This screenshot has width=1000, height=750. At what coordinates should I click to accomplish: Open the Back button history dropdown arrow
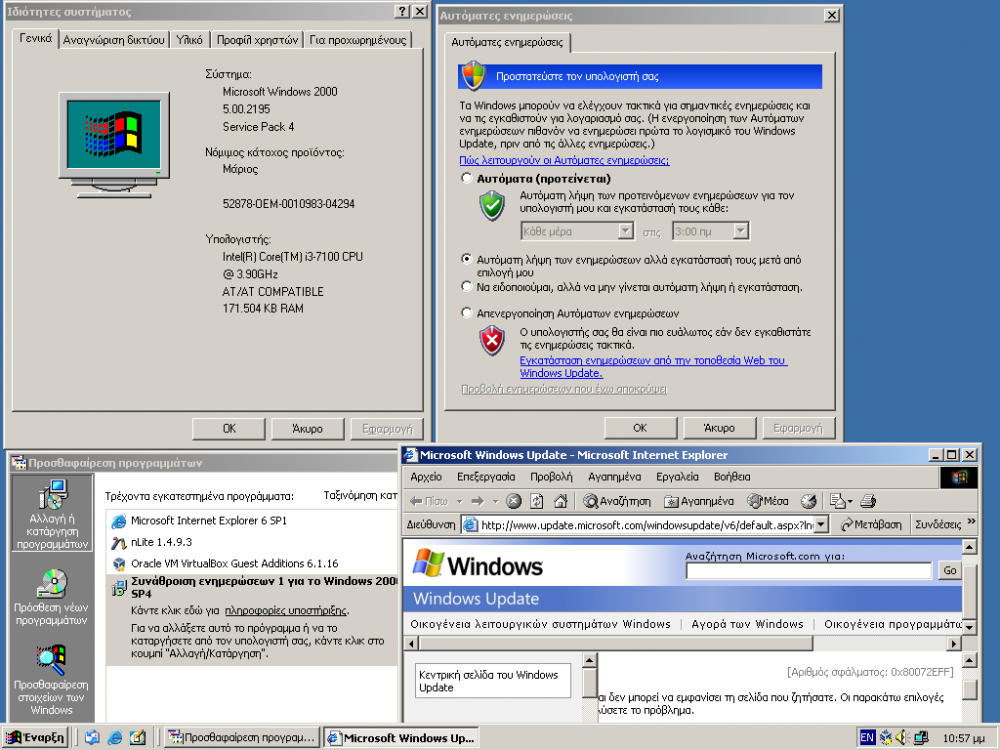tap(459, 501)
